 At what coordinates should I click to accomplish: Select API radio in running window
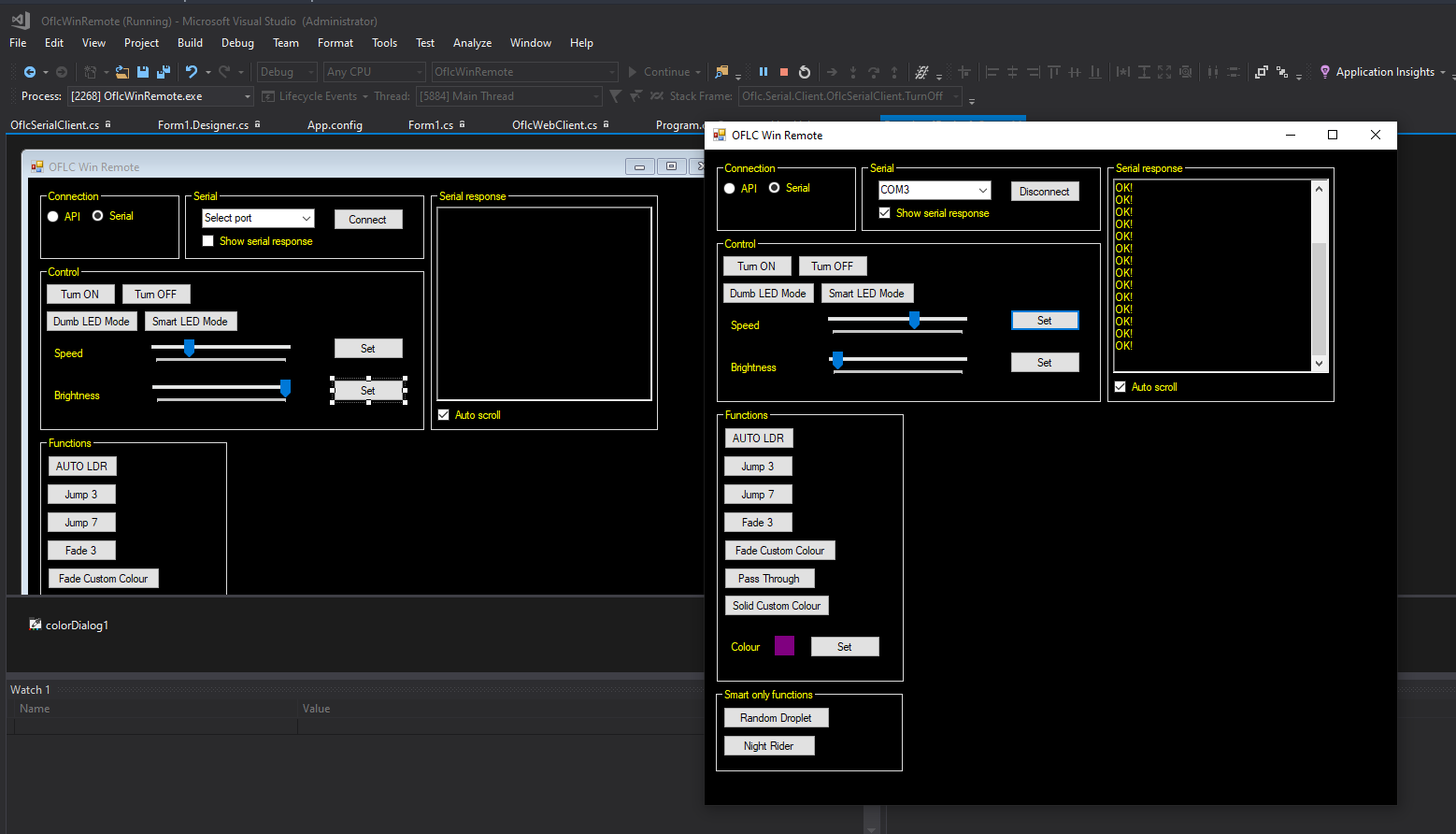click(730, 189)
